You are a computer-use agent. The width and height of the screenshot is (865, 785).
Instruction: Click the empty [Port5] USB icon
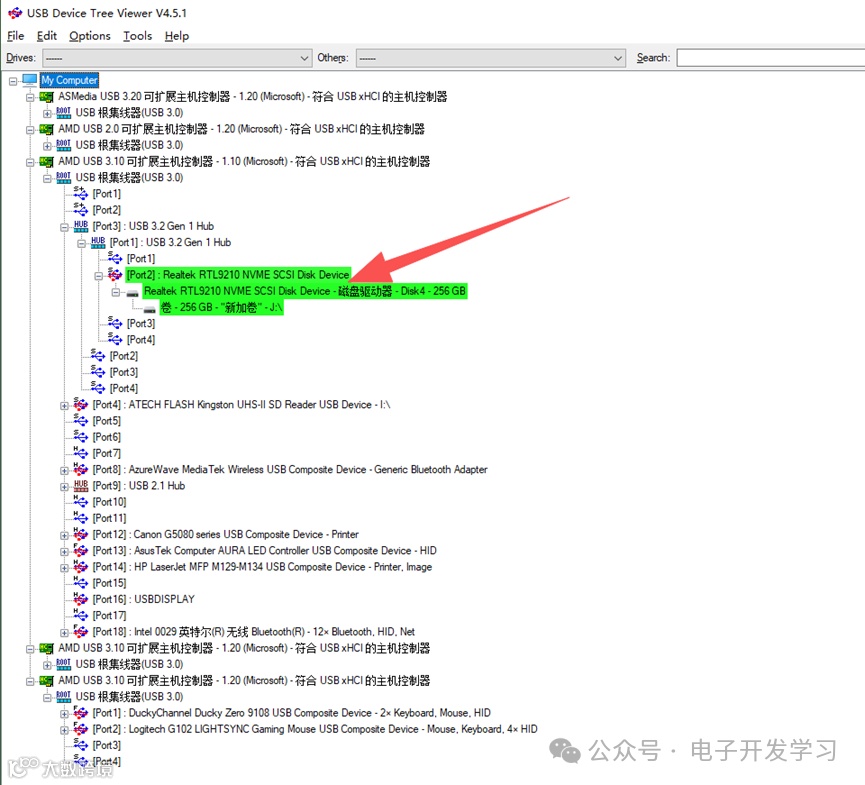click(81, 420)
